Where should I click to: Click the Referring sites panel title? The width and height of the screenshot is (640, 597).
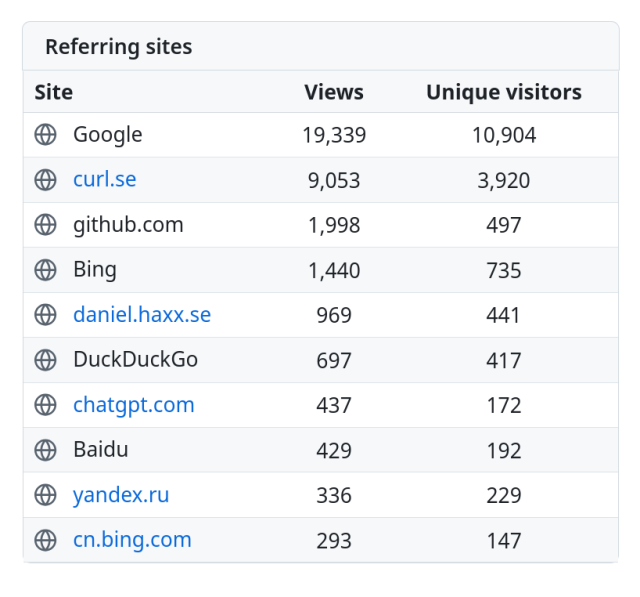click(118, 47)
